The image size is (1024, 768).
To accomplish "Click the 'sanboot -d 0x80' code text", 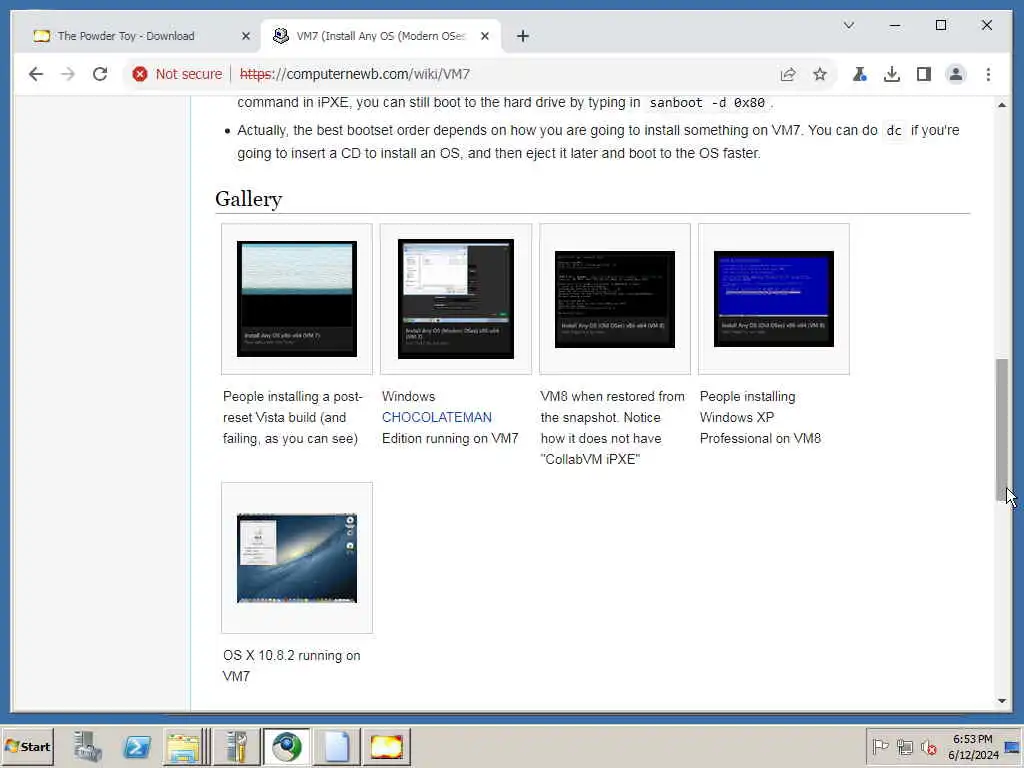I will (x=707, y=103).
